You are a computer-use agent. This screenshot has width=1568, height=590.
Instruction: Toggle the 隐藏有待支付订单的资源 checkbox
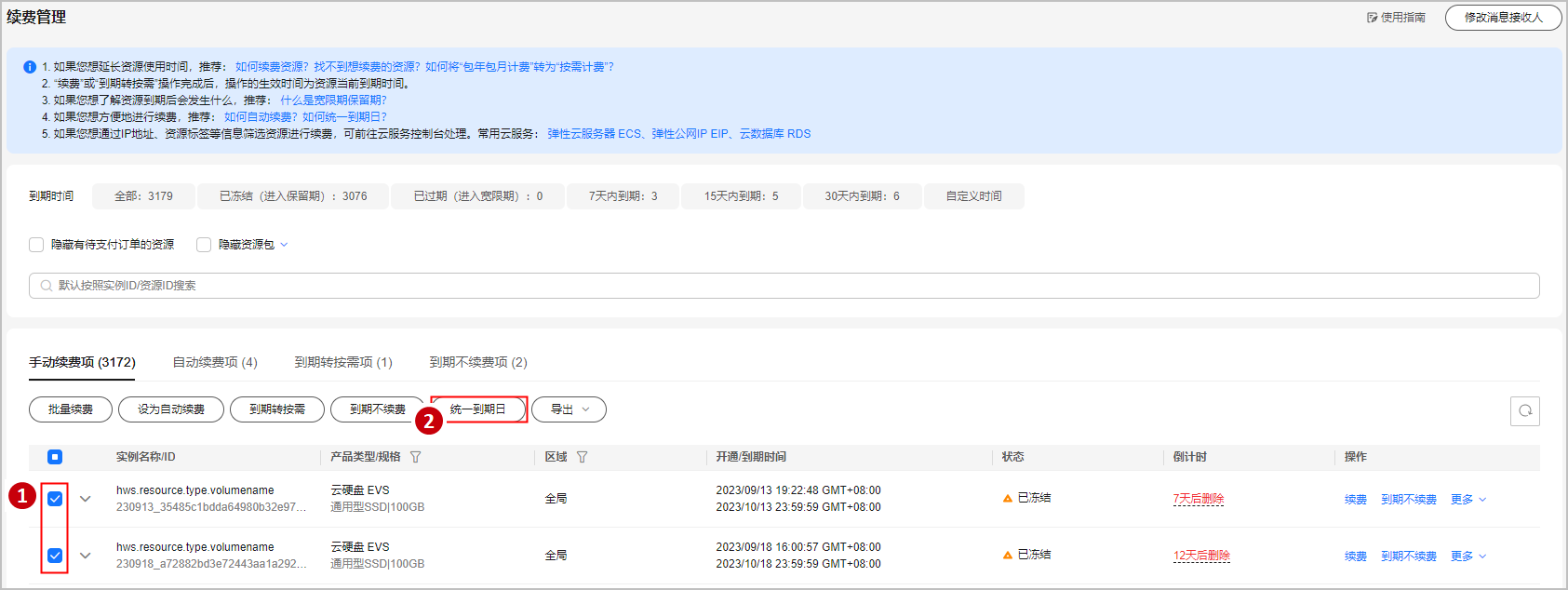click(36, 245)
